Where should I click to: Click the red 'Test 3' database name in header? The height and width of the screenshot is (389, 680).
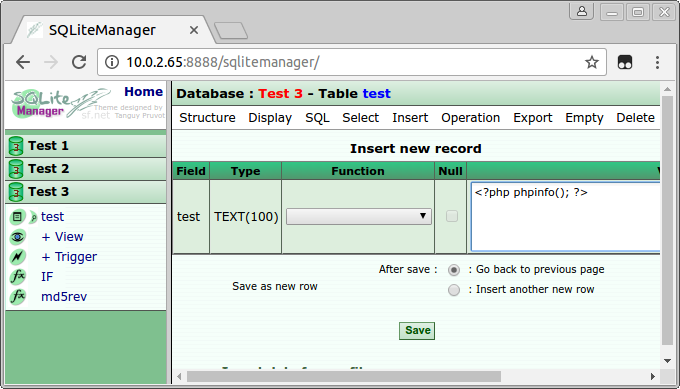(x=280, y=94)
